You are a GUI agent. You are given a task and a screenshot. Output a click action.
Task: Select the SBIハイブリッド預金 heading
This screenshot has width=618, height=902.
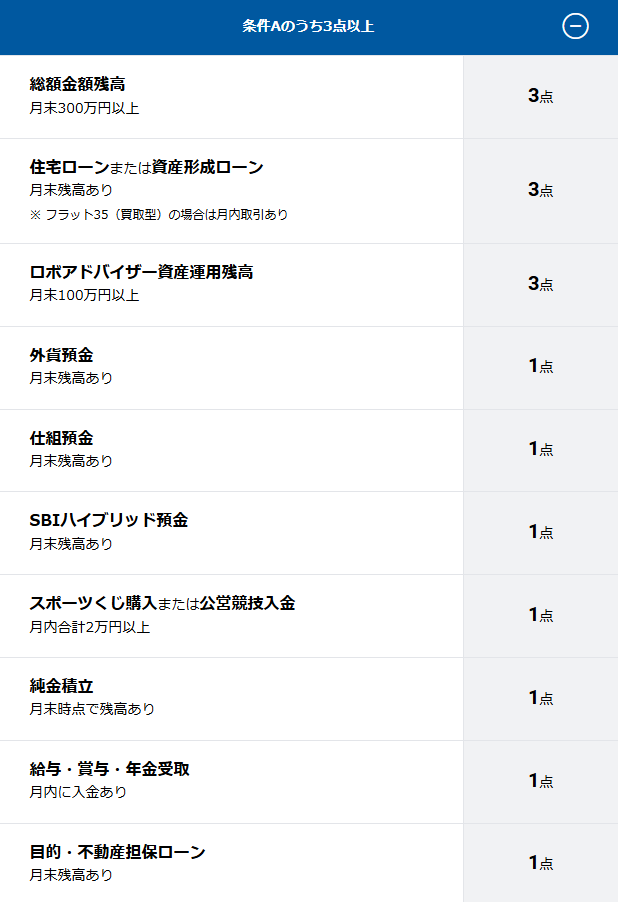109,521
